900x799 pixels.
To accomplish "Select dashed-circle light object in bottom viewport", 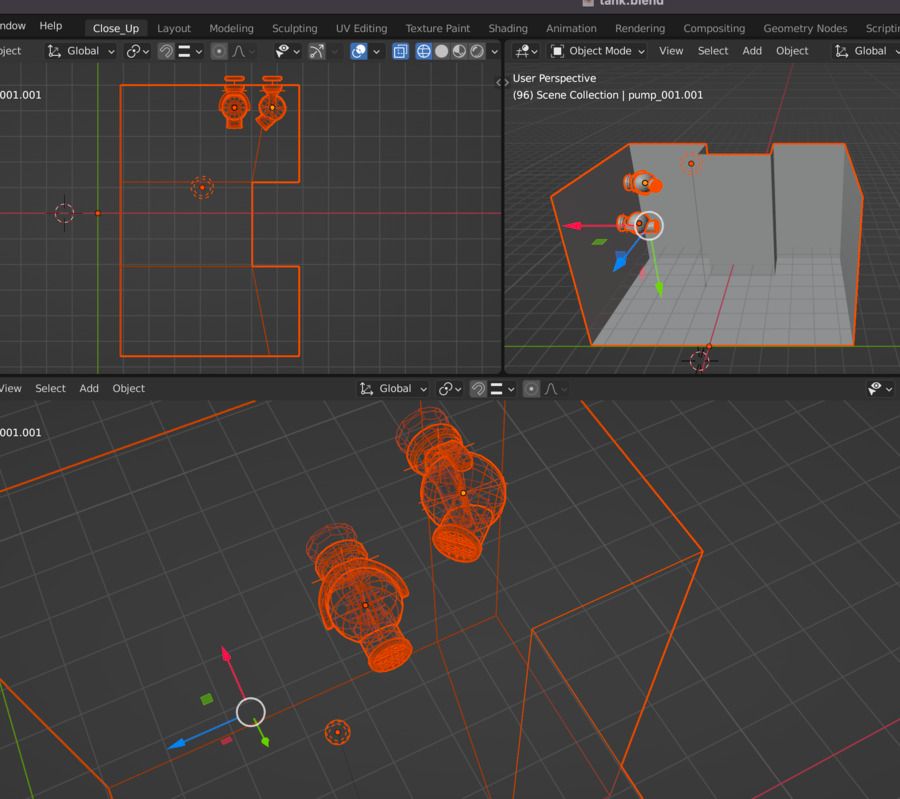I will tap(338, 732).
